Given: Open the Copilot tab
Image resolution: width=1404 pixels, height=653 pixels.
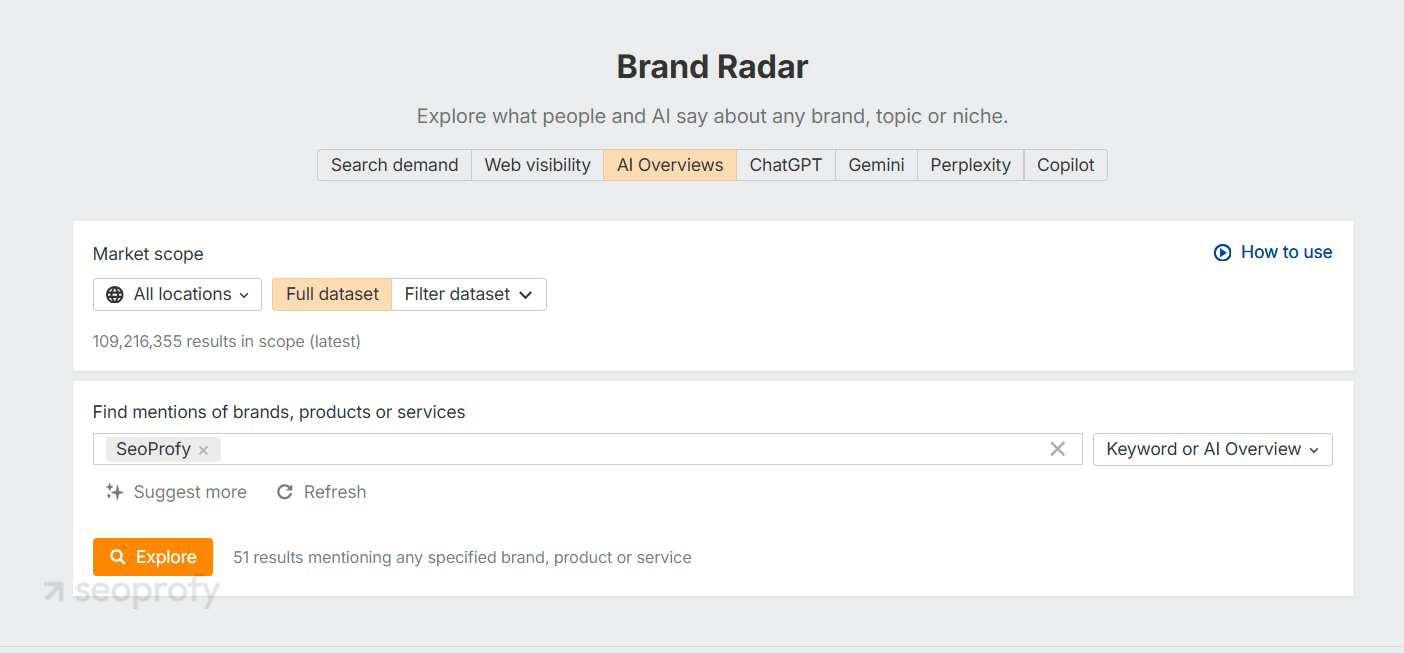Looking at the screenshot, I should pyautogui.click(x=1065, y=165).
